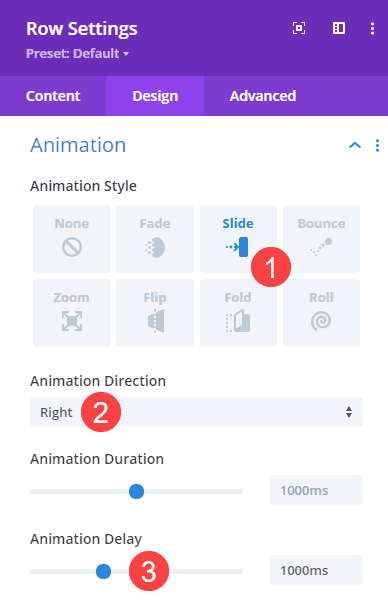Viewport: 388px width, 606px height.
Task: Select the Slide animation style
Action: pos(238,239)
